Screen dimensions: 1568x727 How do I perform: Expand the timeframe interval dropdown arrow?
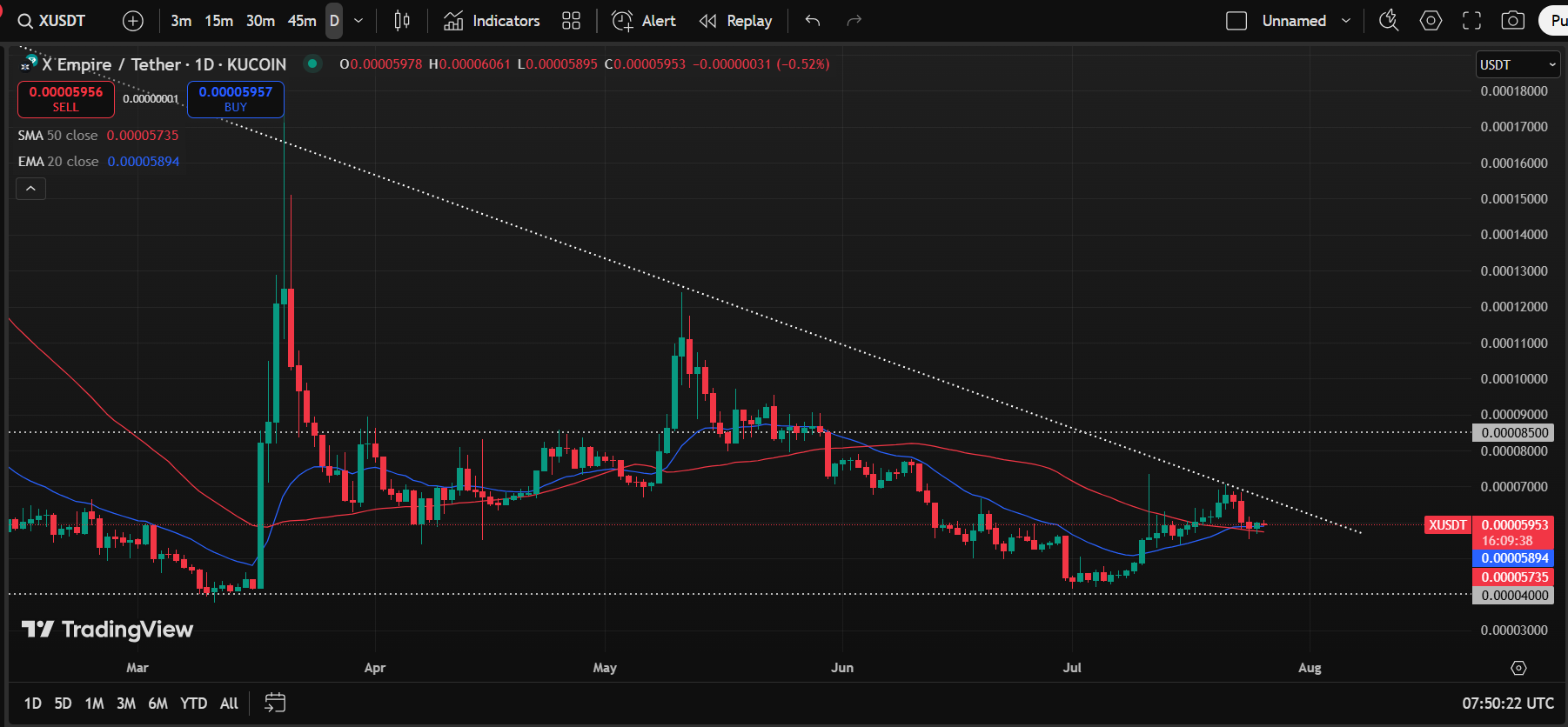tap(358, 21)
